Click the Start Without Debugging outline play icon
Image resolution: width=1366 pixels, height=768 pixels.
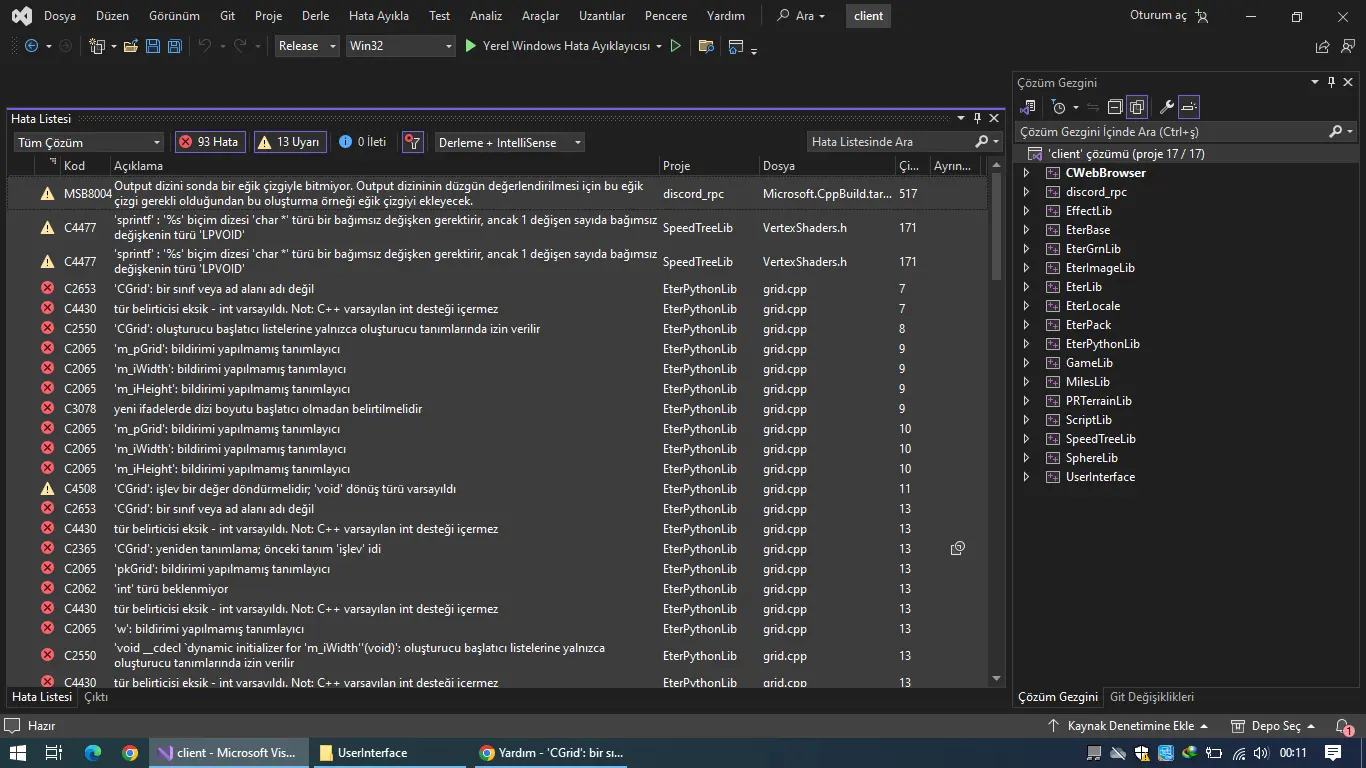point(676,46)
